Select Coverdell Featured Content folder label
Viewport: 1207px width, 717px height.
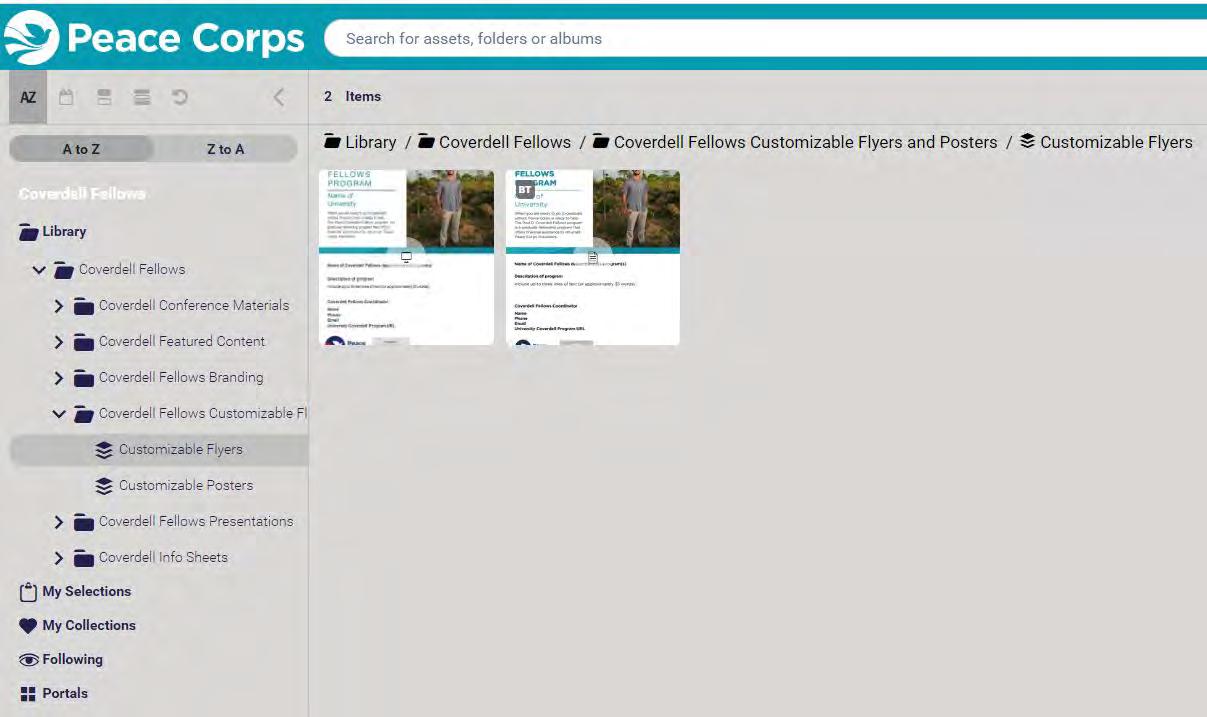pyautogui.click(x=182, y=342)
